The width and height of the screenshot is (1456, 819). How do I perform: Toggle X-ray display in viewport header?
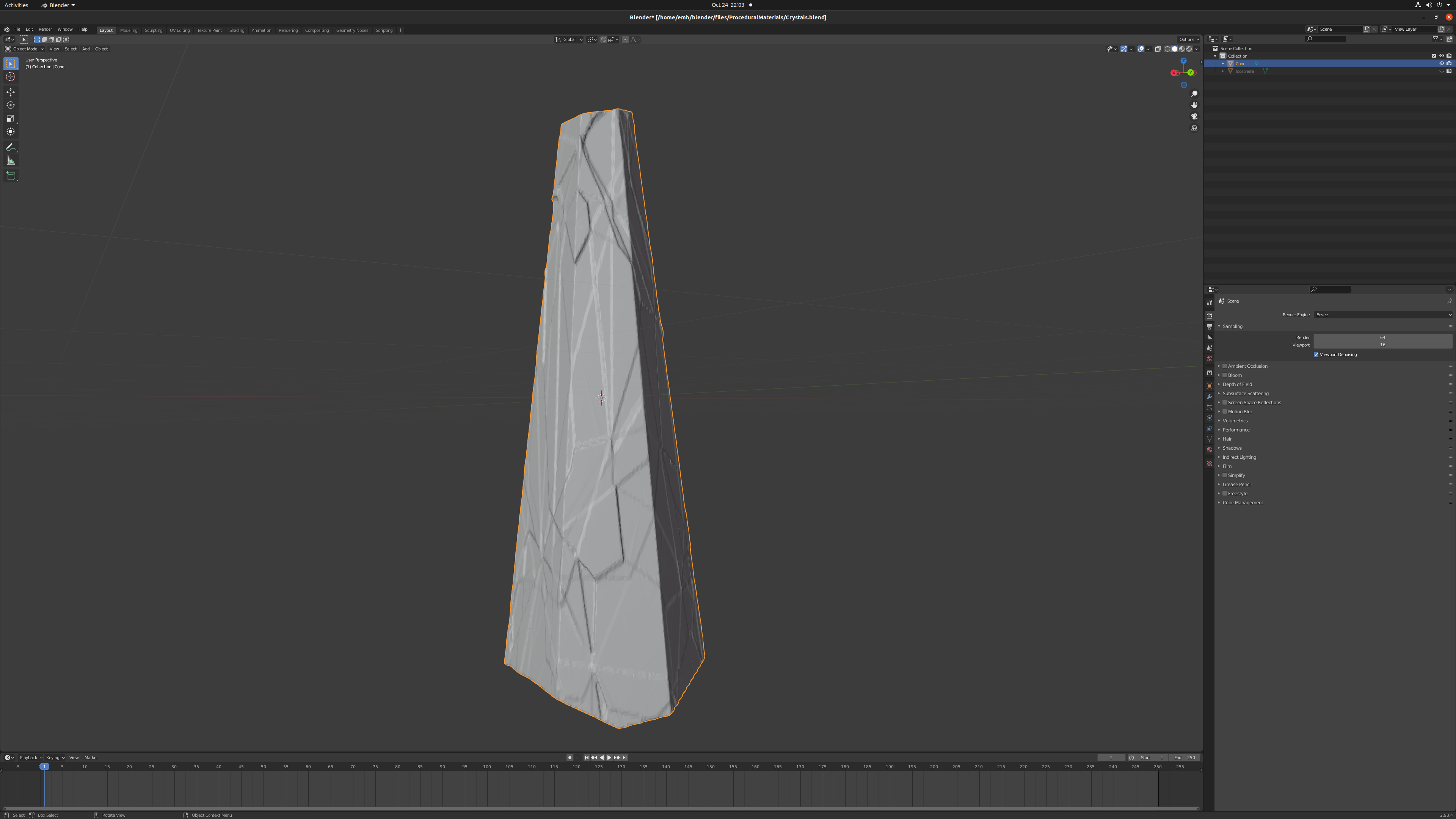tap(1158, 49)
